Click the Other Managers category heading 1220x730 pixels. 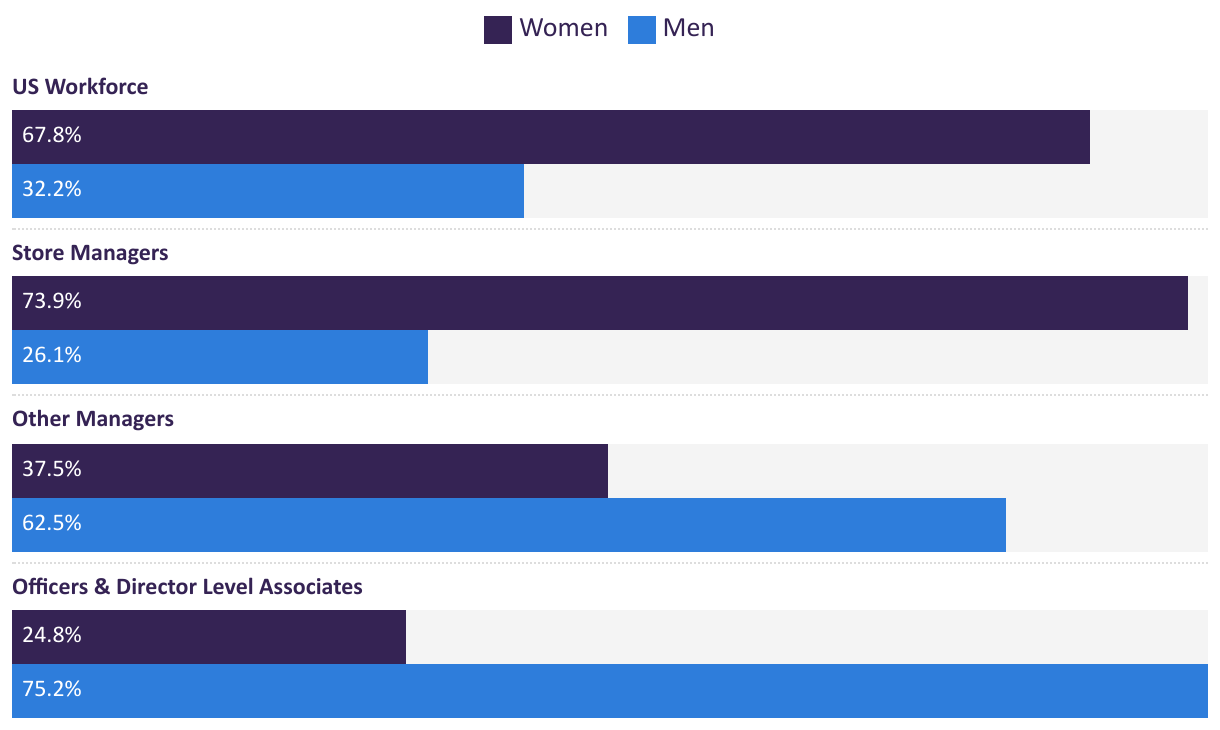93,419
